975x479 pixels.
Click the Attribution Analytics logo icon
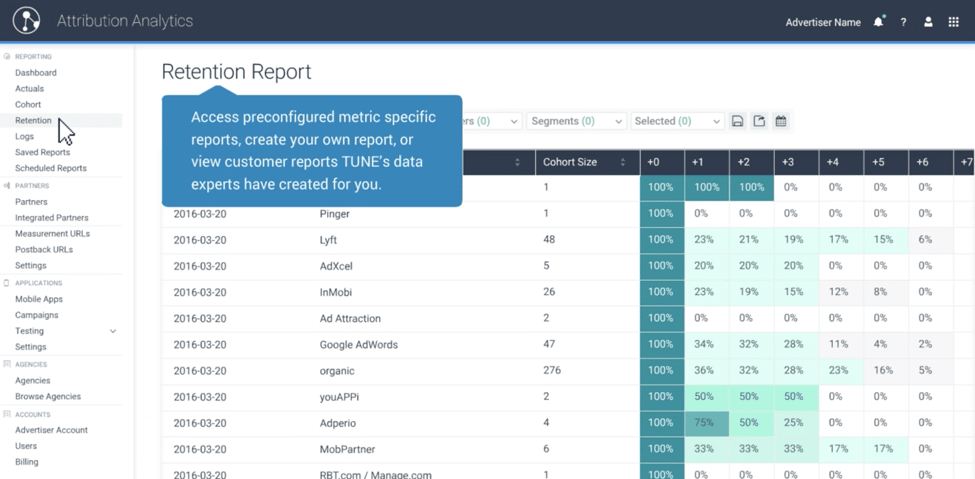click(x=26, y=21)
